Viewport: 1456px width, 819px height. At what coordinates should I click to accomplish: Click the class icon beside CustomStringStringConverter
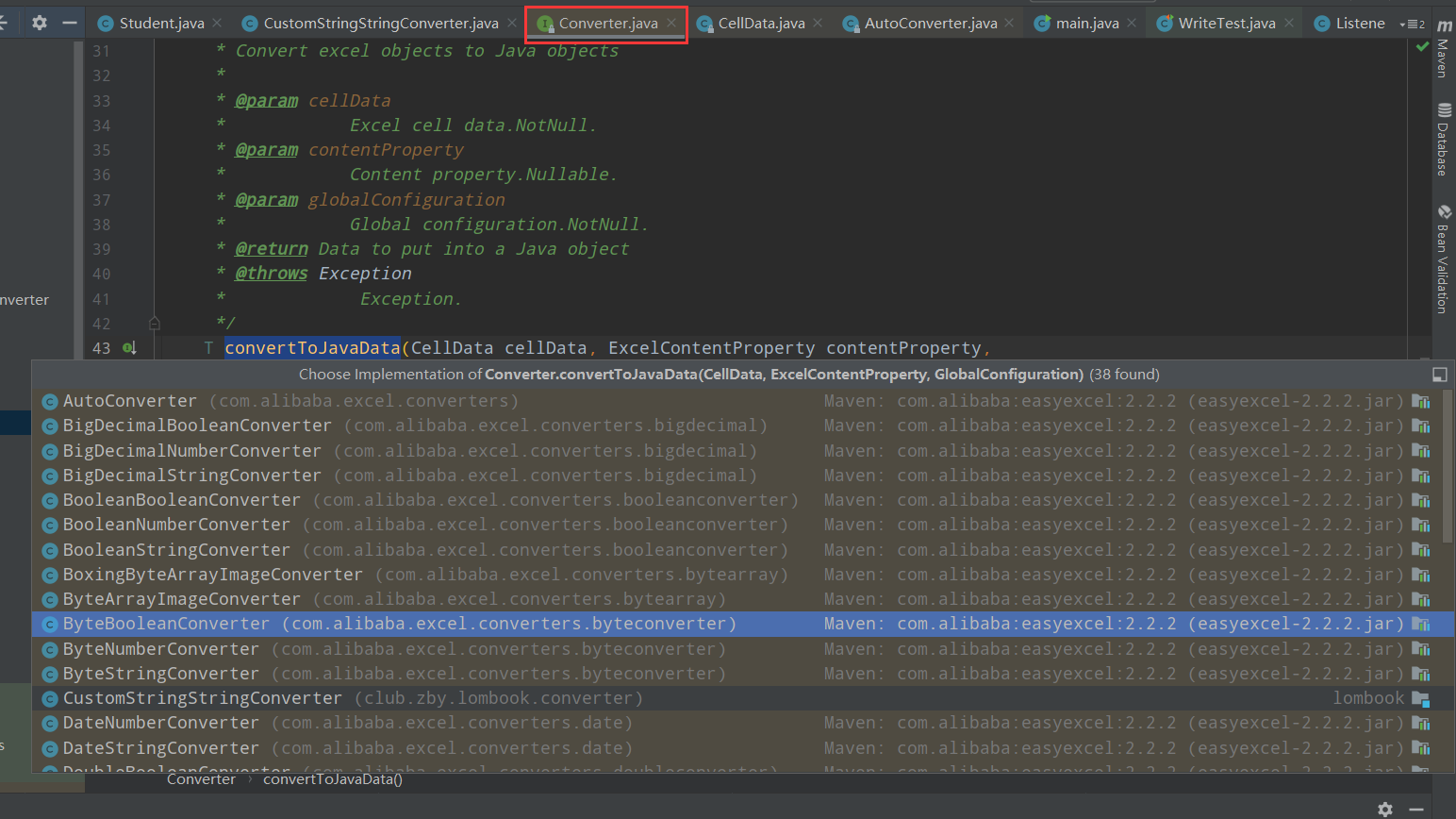(x=50, y=699)
